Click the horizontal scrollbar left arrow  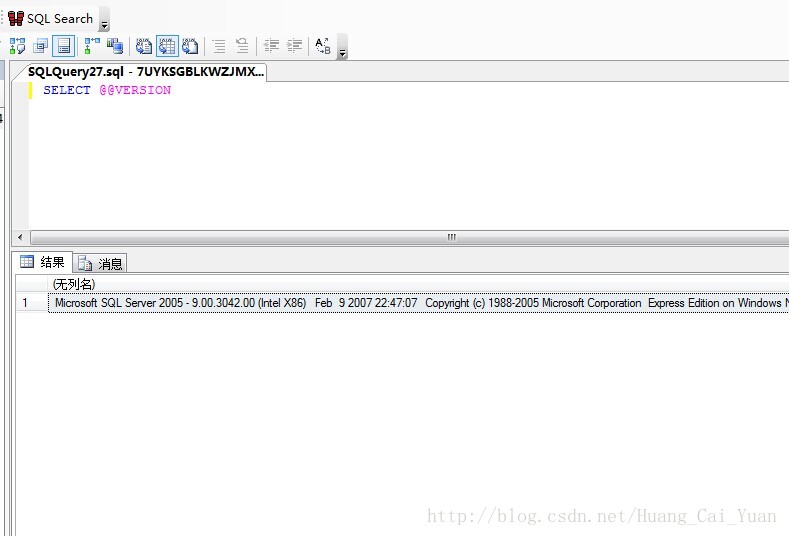point(20,237)
